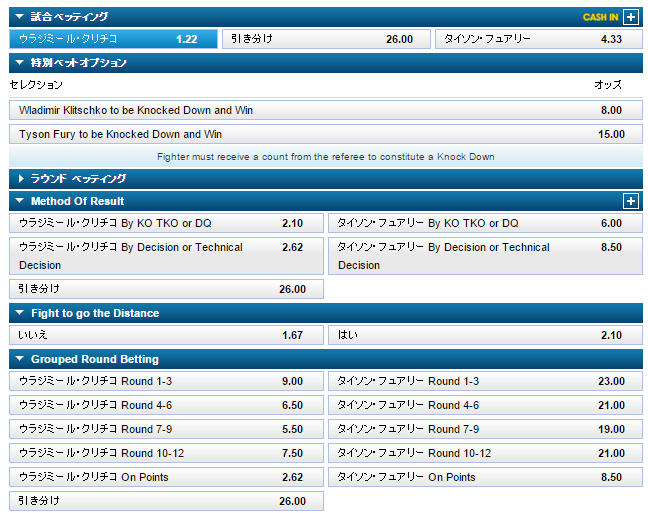Bet ウラジミール・クリチコ Round 4-6 at 6.50
Viewport: 648px width, 513px height.
166,405
